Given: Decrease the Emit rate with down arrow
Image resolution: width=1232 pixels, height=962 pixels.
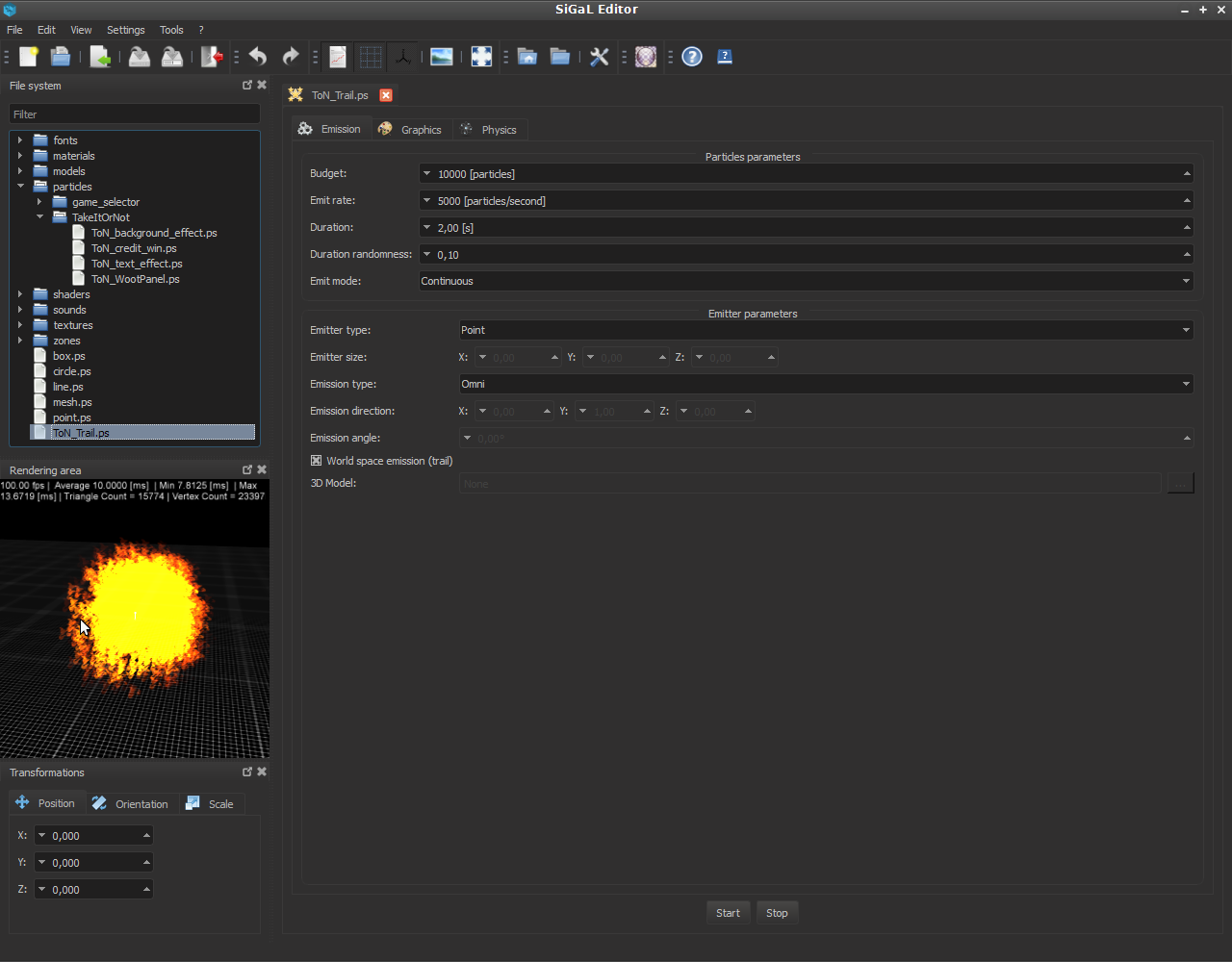Looking at the screenshot, I should [x=426, y=201].
